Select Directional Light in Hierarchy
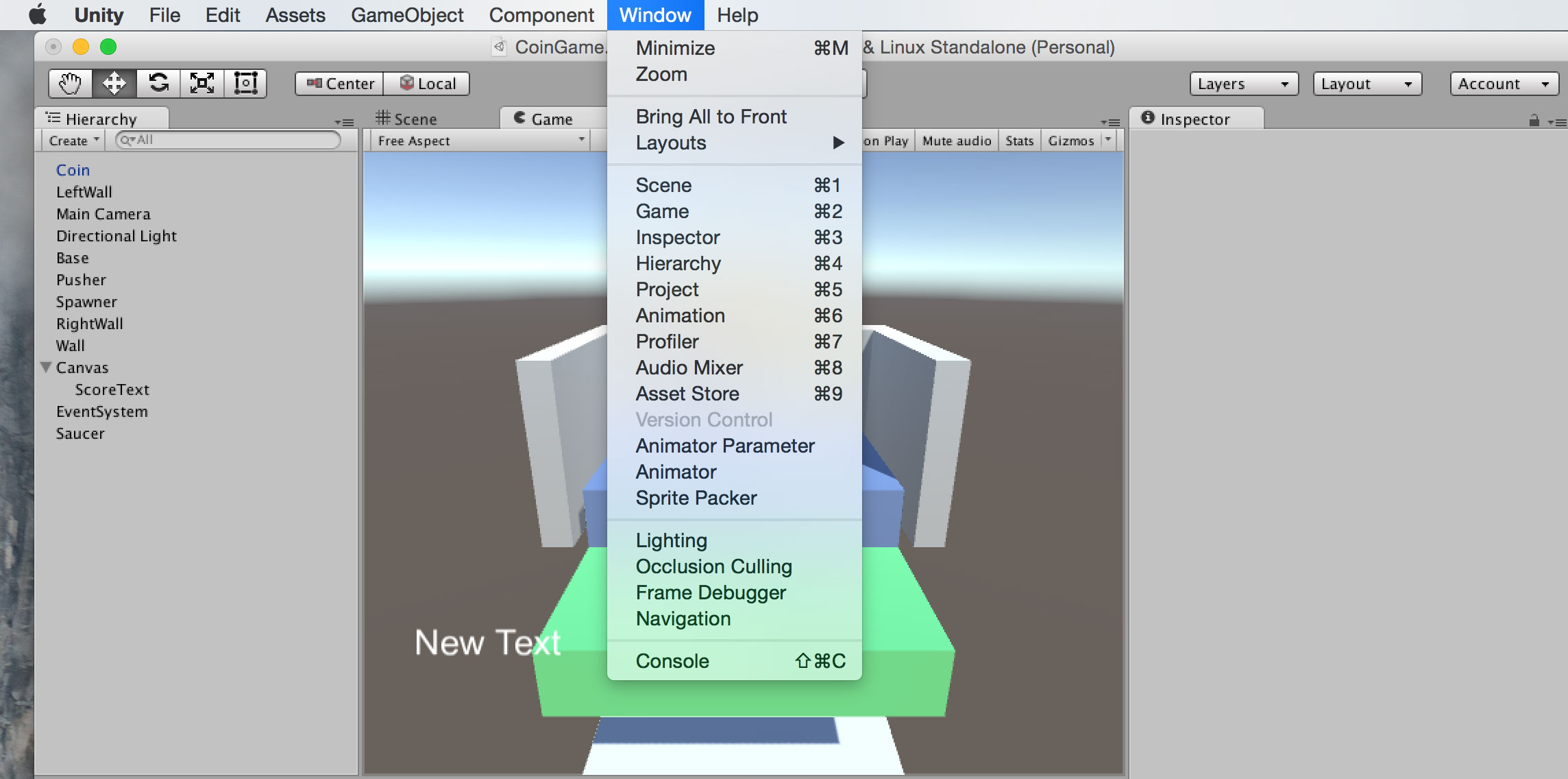The width and height of the screenshot is (1568, 779). [x=117, y=236]
